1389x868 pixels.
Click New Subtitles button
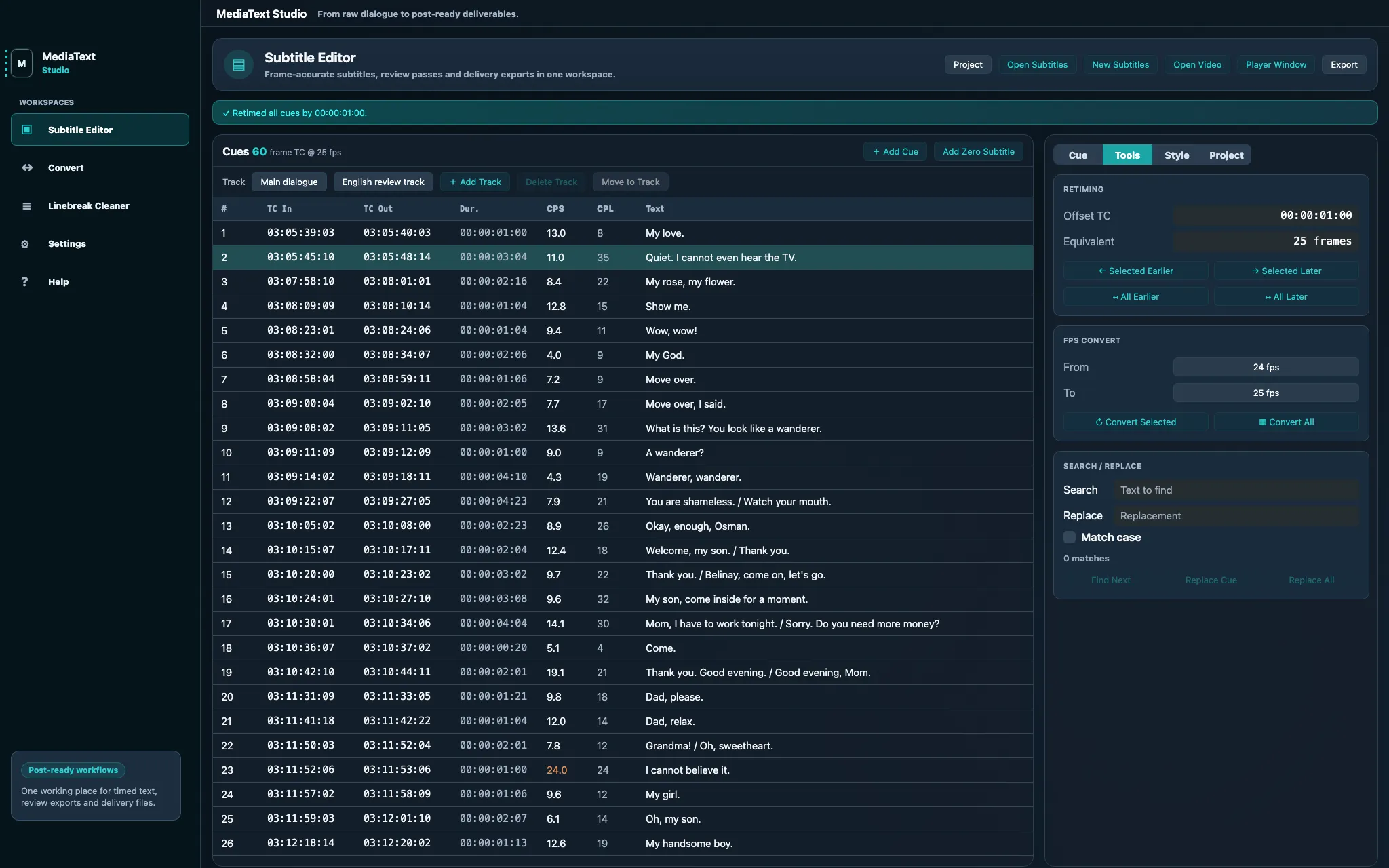[1120, 64]
